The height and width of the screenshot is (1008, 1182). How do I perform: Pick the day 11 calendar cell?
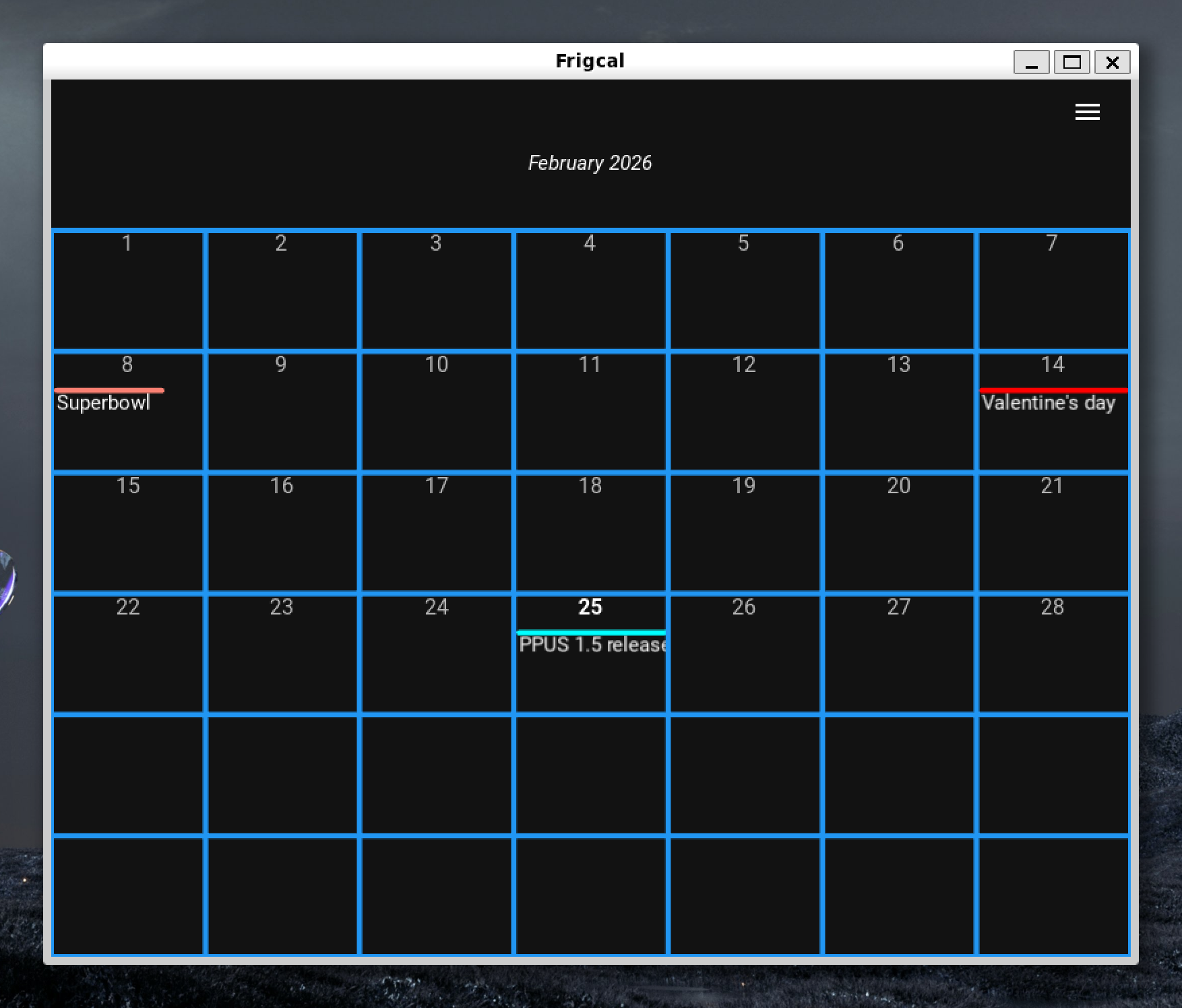[590, 412]
